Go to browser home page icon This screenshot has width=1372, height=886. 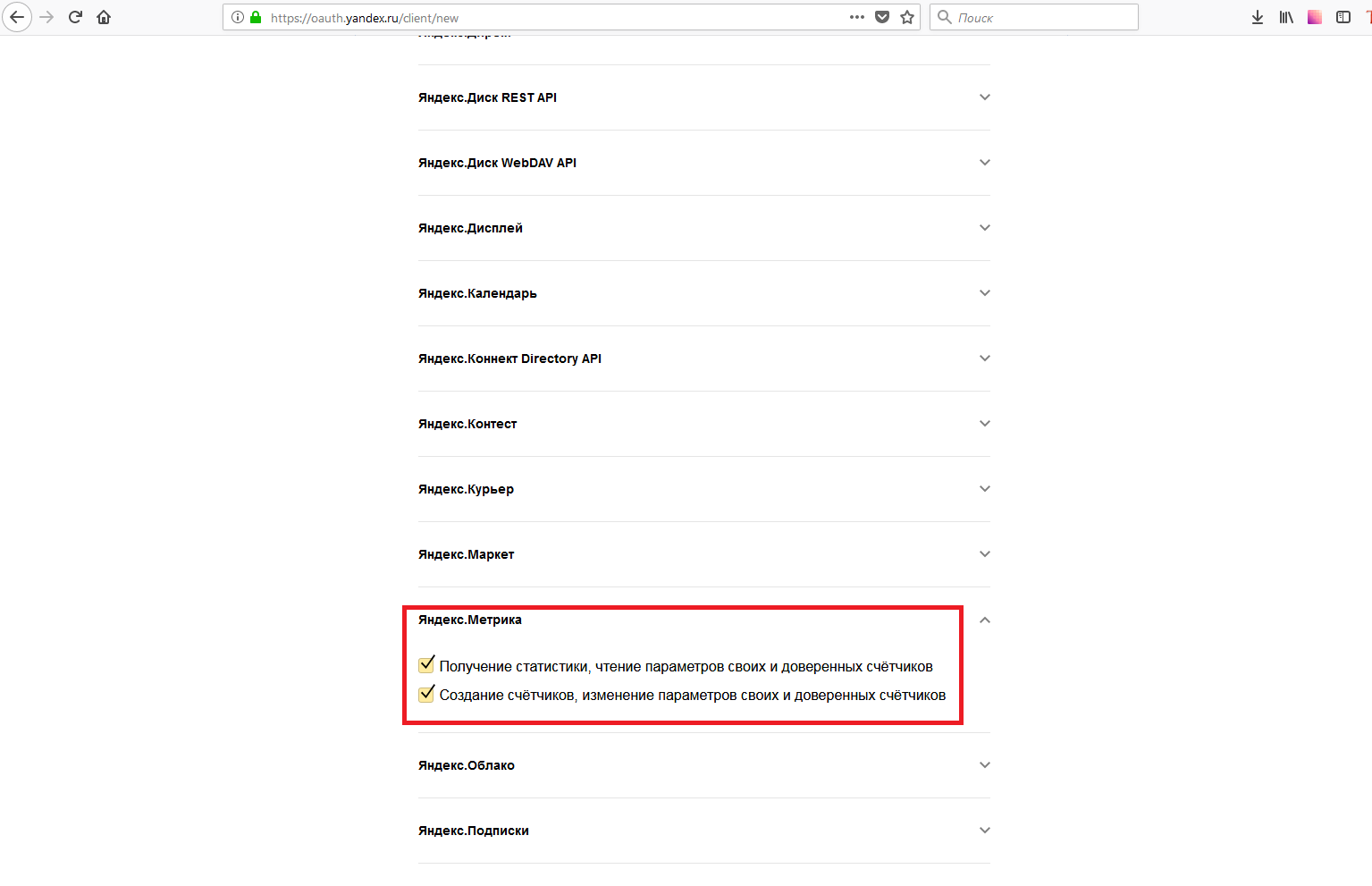[x=104, y=17]
